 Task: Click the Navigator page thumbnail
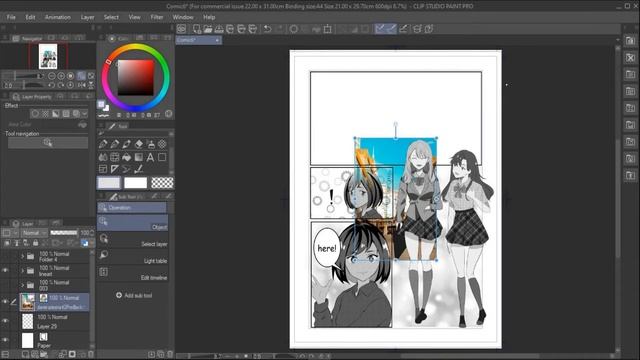click(x=48, y=56)
